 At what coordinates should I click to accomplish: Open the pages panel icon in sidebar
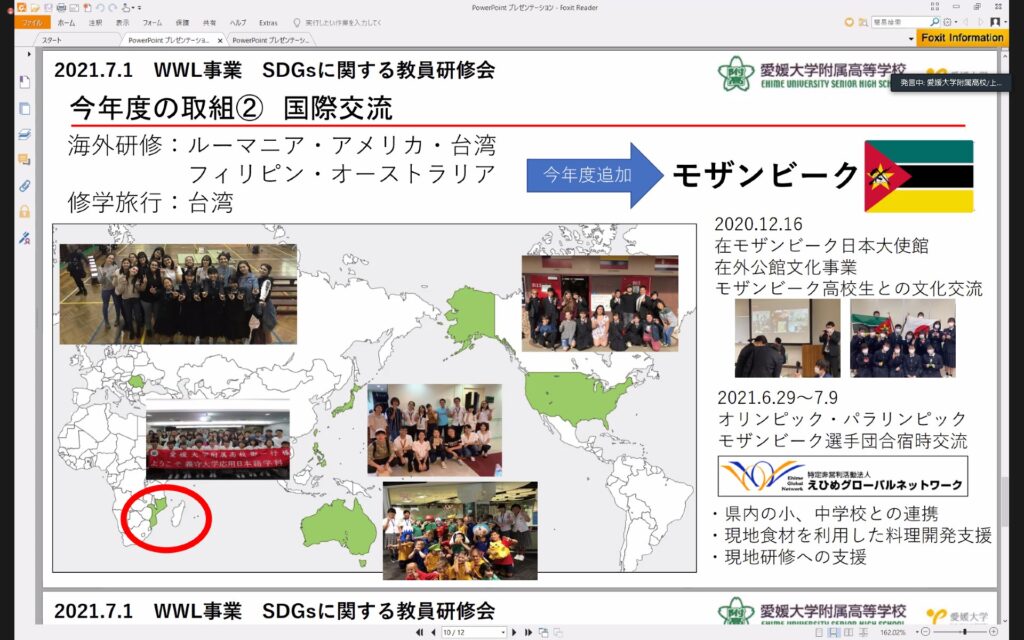click(24, 108)
